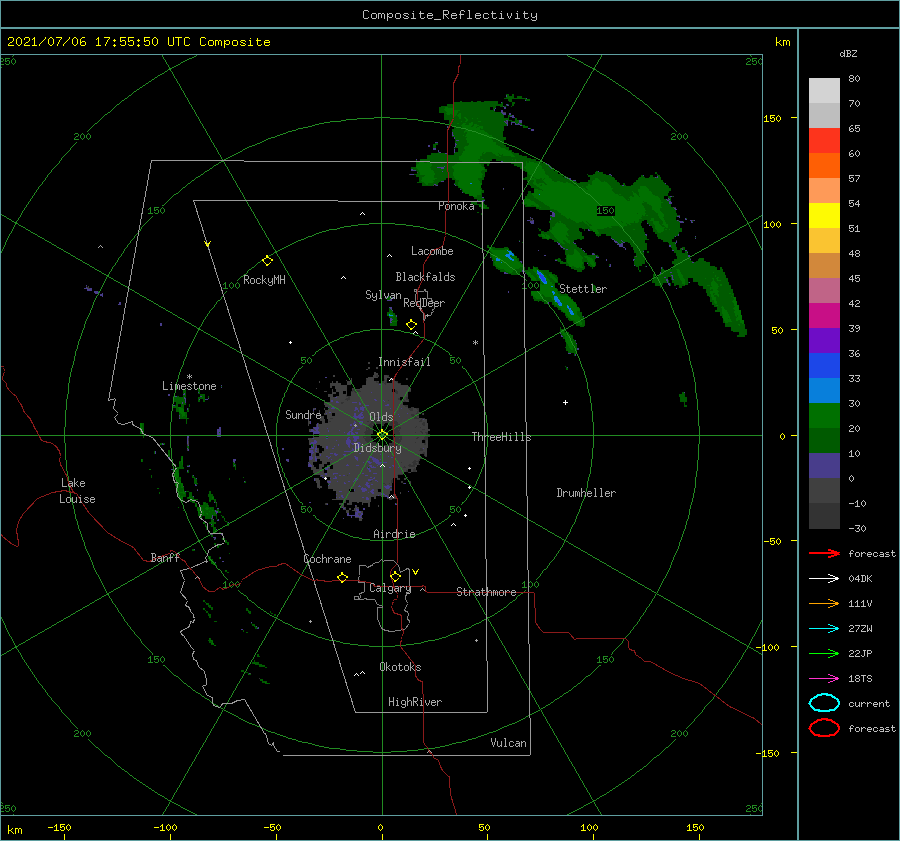Screen dimensions: 900x841
Task: Select the lightest grey 80-70 dBZ swatch
Action: click(x=824, y=90)
